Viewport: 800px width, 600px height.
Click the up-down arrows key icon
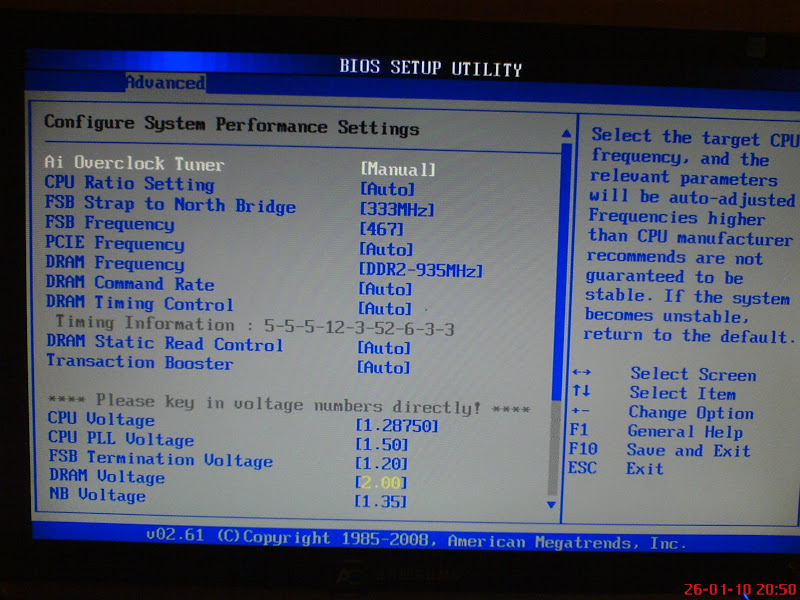[581, 391]
